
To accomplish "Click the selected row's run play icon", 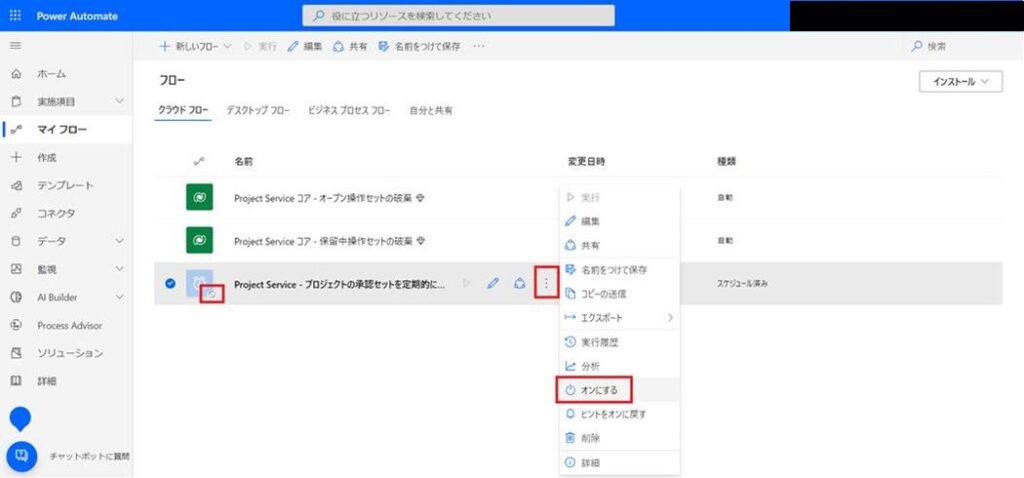I will [466, 283].
